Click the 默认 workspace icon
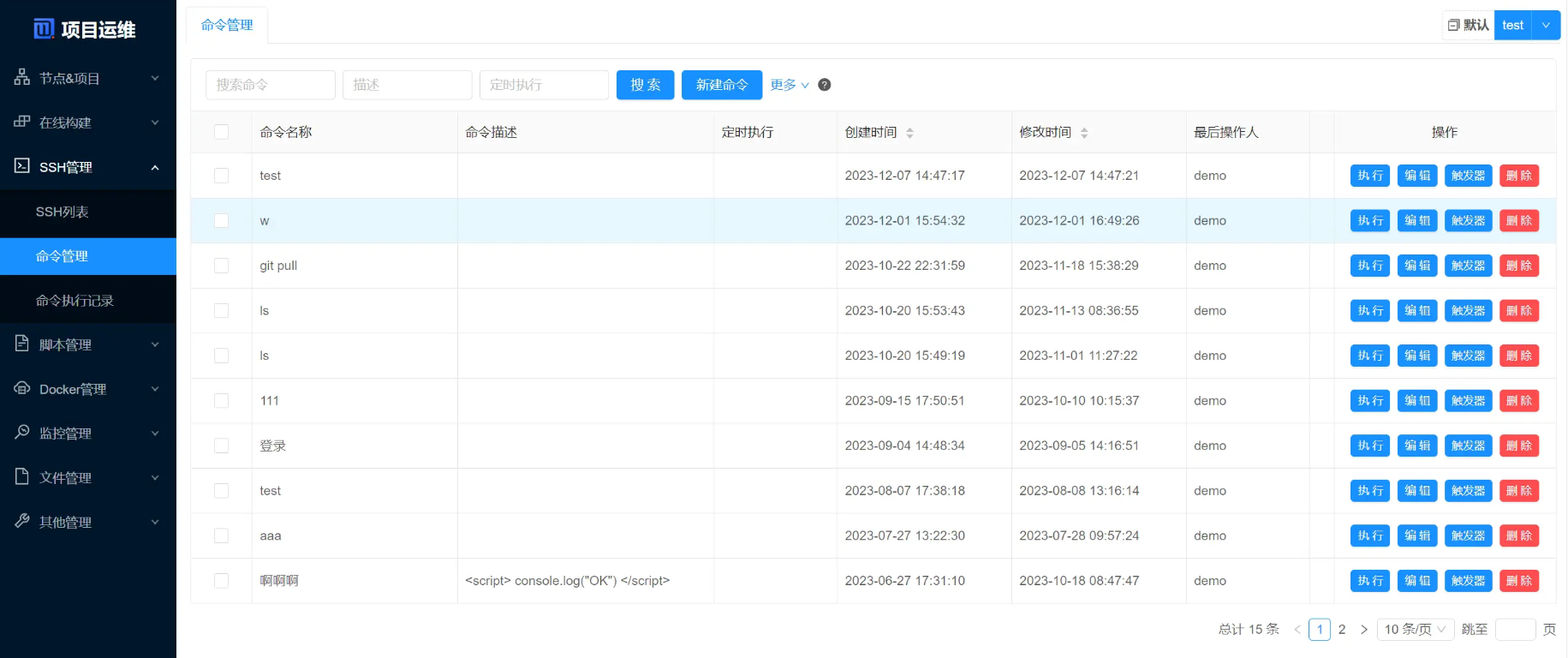The width and height of the screenshot is (1568, 658). [x=1453, y=26]
